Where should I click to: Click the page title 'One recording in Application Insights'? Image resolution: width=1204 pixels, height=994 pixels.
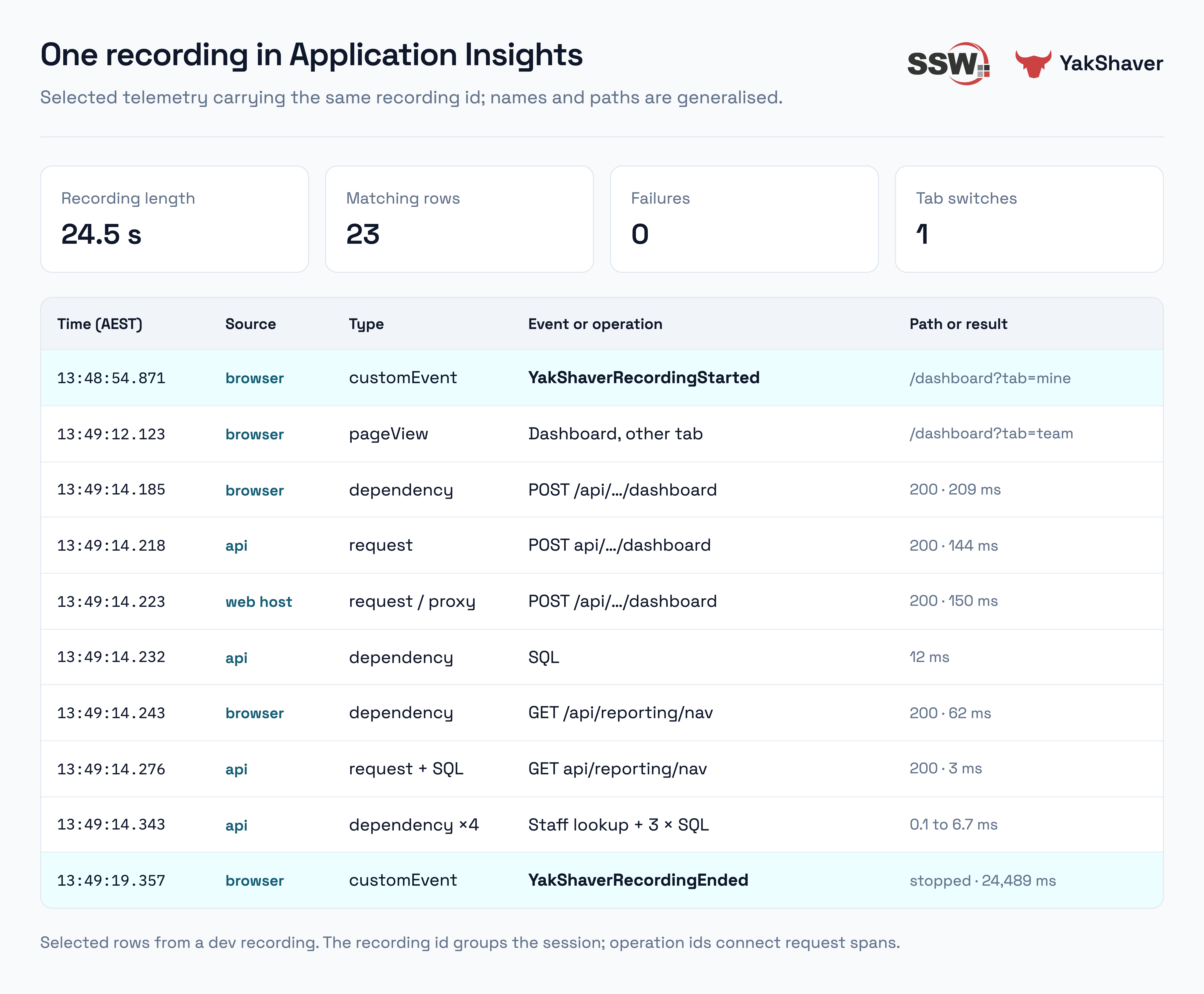coord(312,55)
